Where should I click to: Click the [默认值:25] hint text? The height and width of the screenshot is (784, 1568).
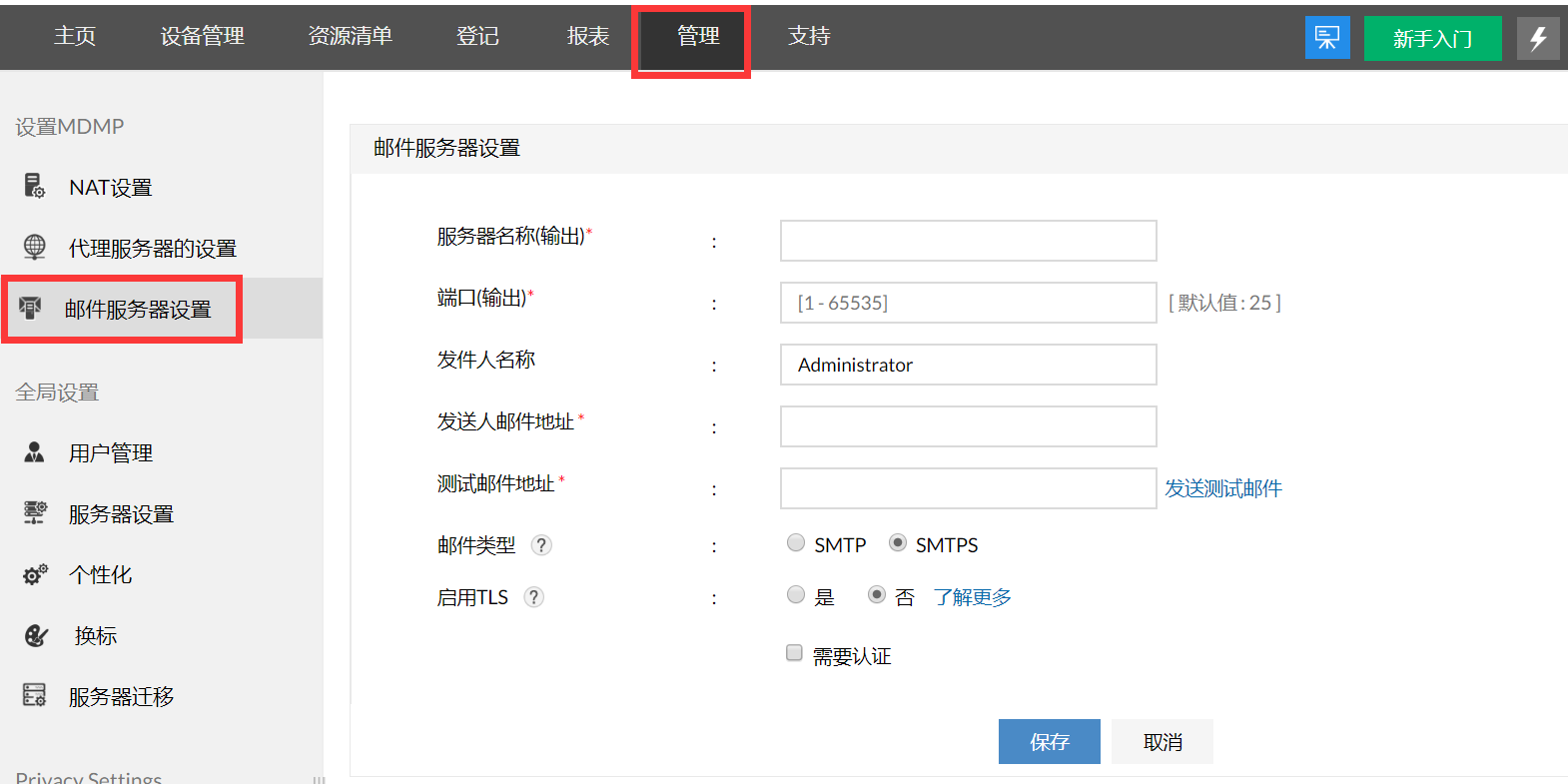(x=1224, y=303)
